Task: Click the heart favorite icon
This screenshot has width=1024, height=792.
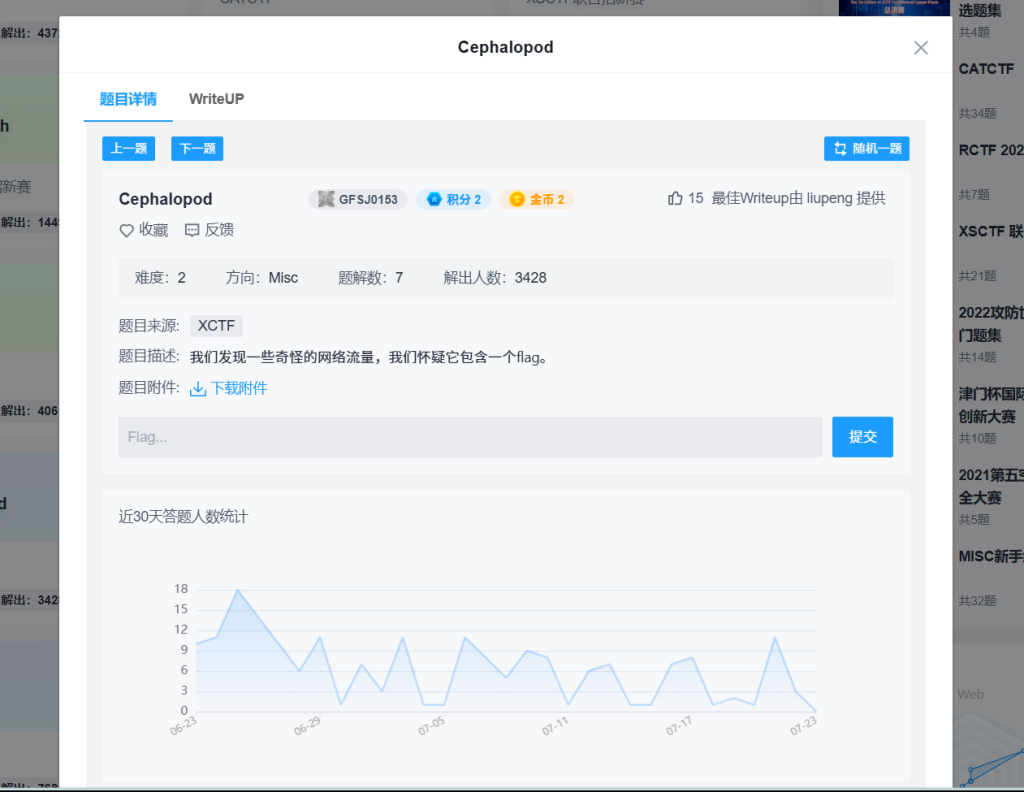Action: tap(127, 230)
